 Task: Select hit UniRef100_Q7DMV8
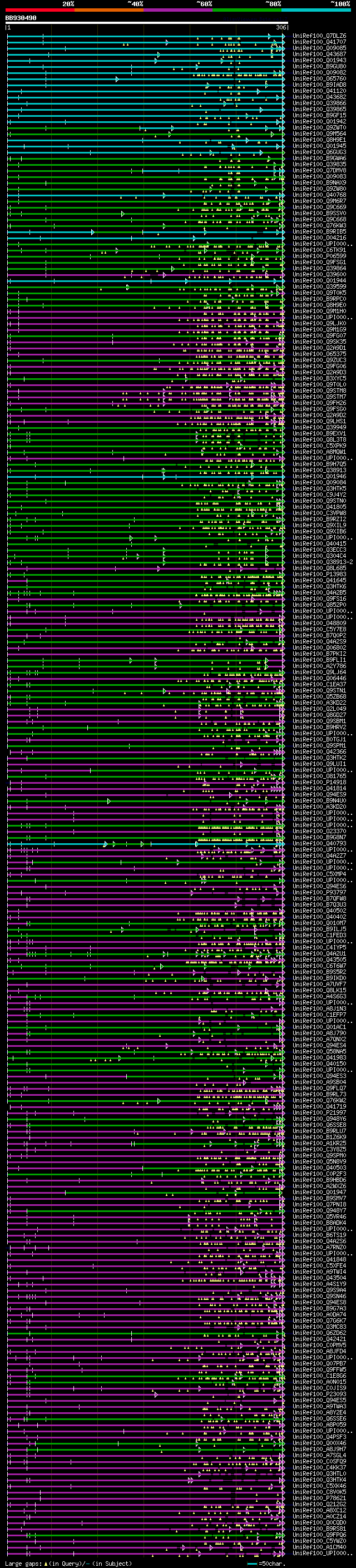(x=319, y=170)
